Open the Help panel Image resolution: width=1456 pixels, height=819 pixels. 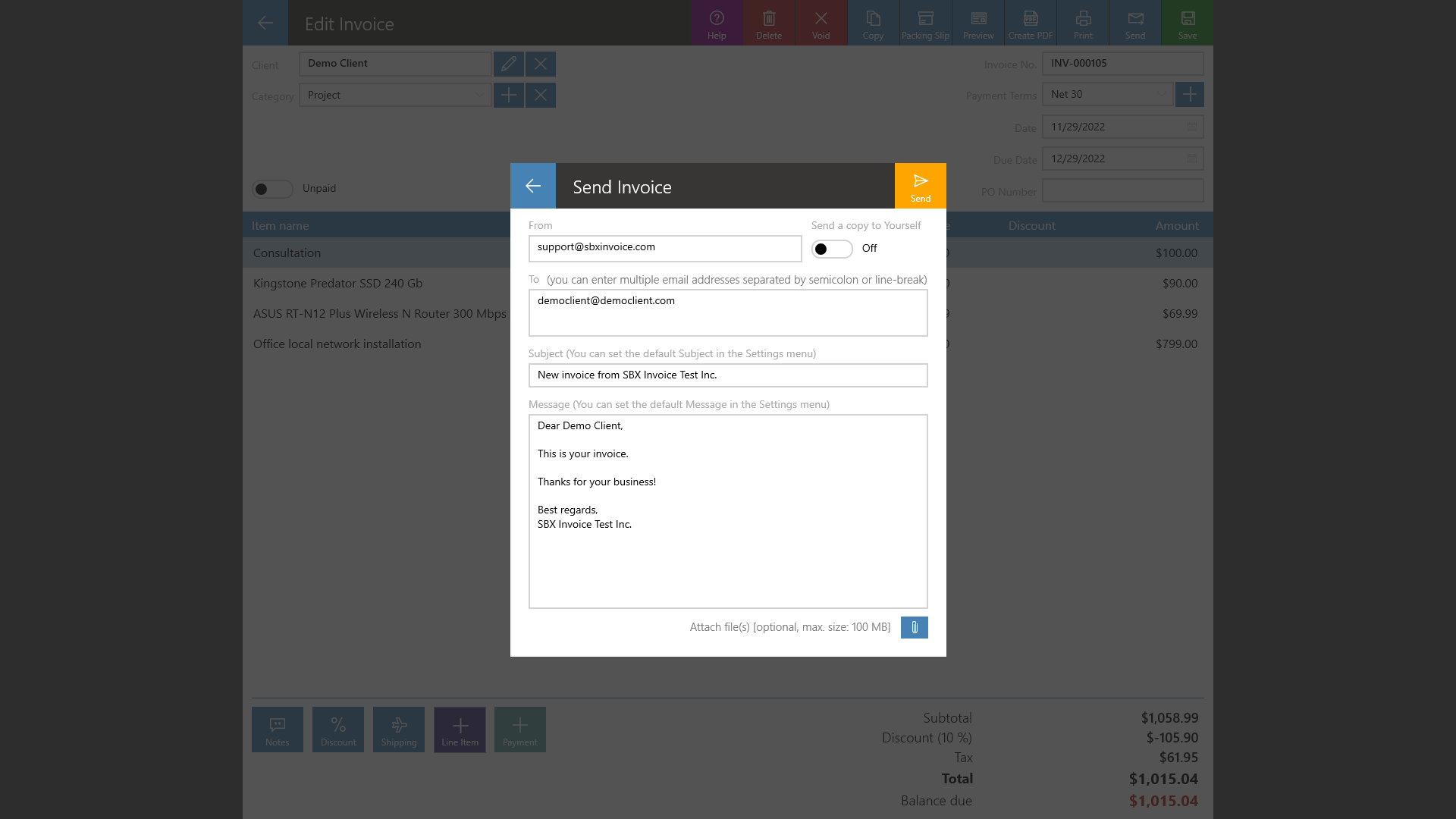[x=717, y=23]
